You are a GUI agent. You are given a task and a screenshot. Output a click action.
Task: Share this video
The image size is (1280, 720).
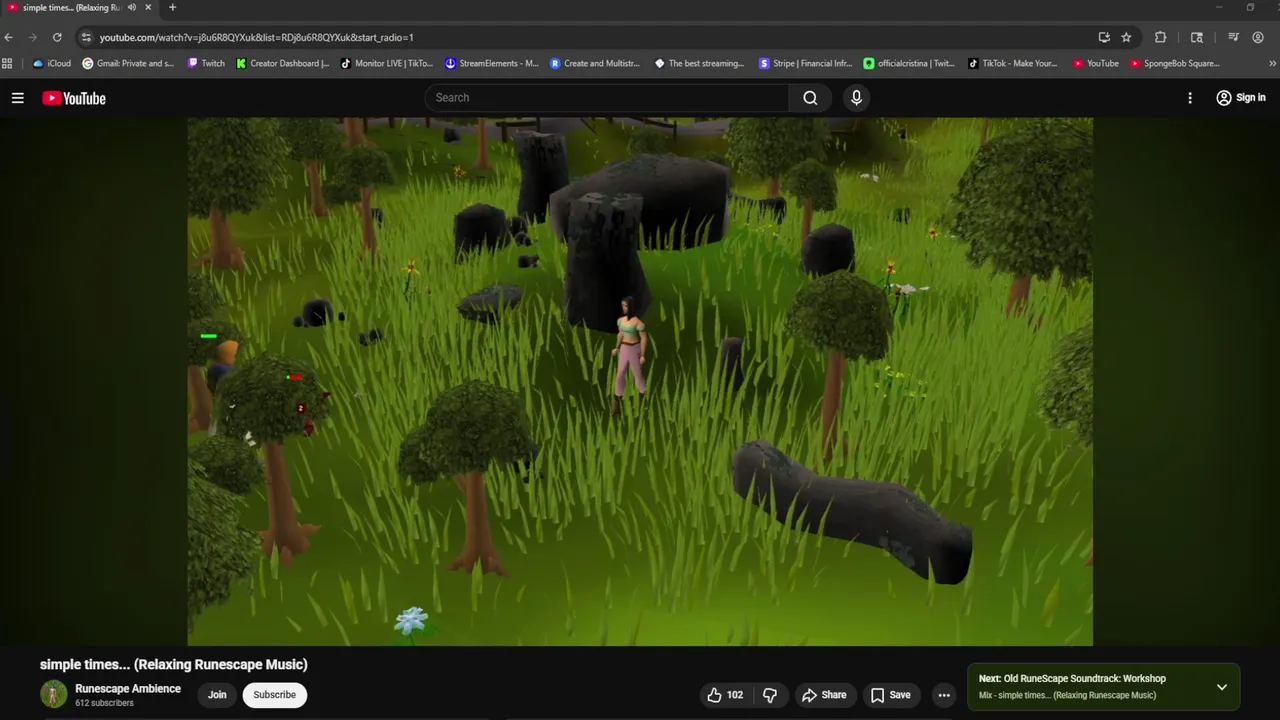824,695
